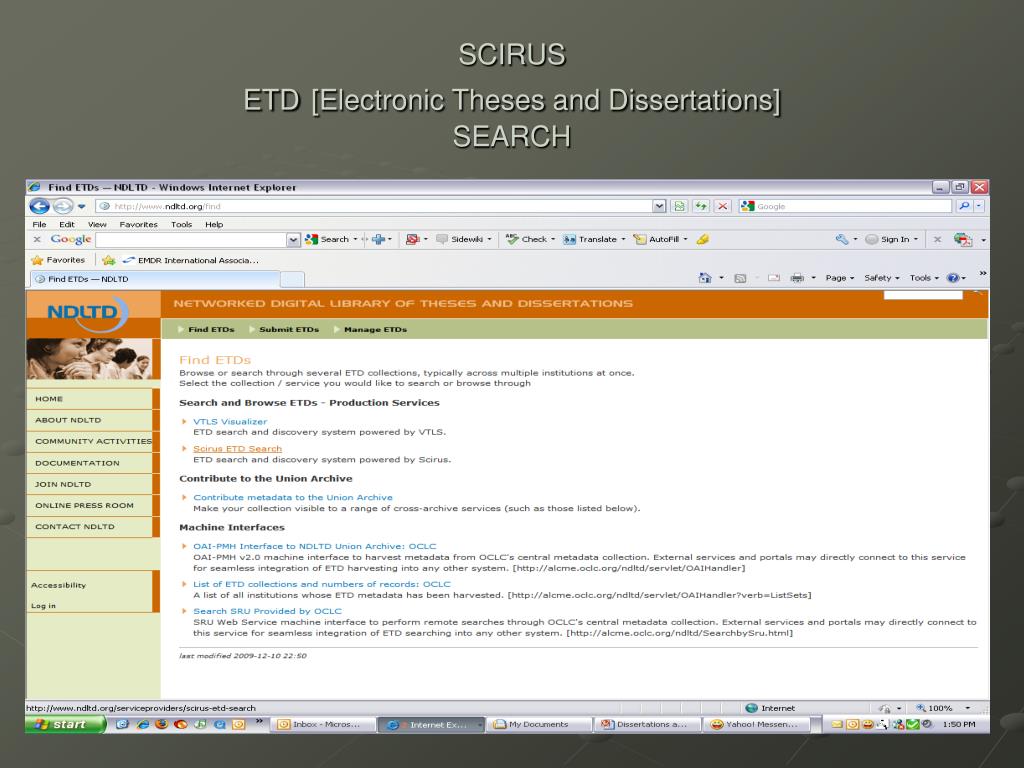The image size is (1024, 768).
Task: Open the View menu
Action: pyautogui.click(x=97, y=225)
